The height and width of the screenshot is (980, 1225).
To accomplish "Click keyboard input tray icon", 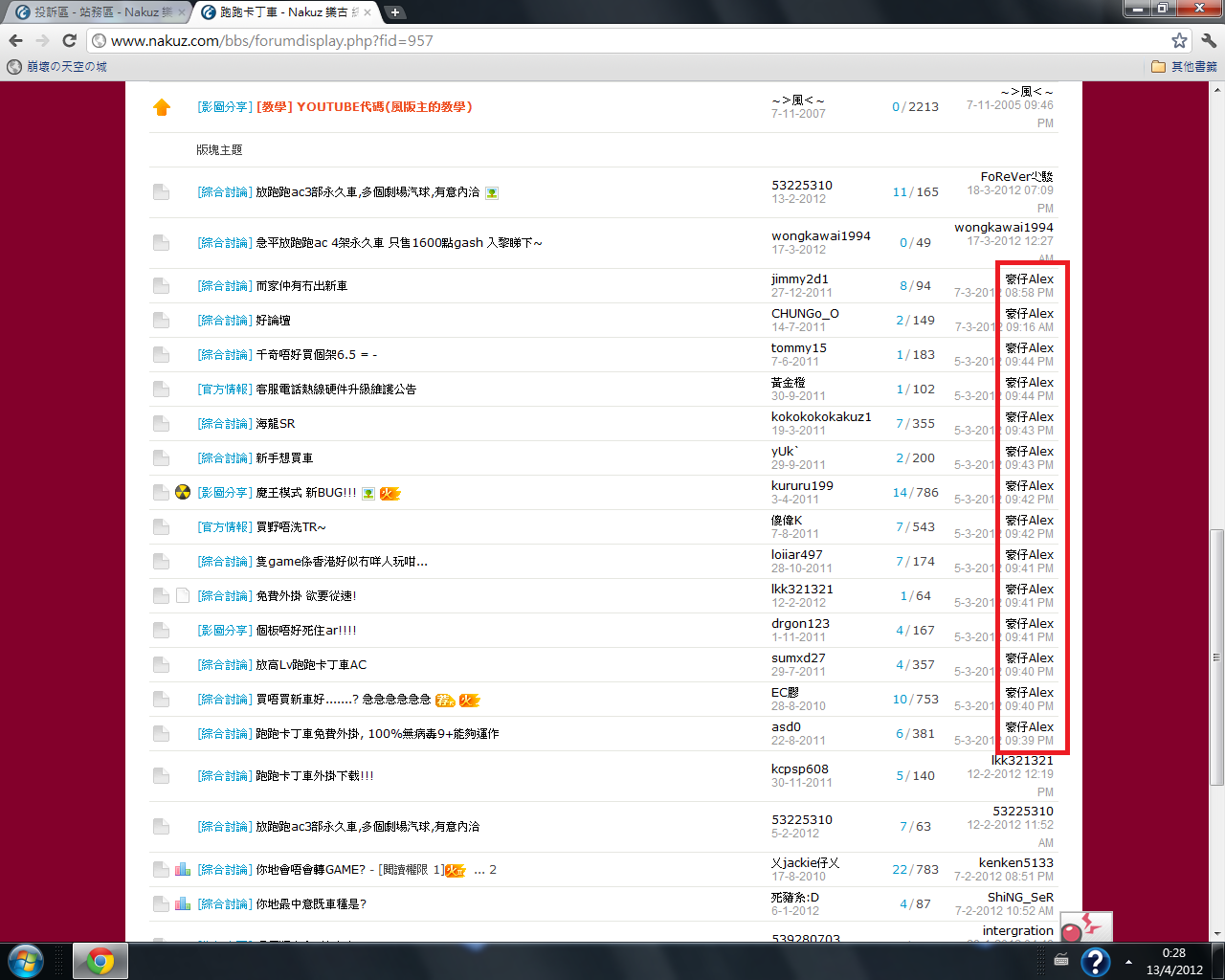I will tap(1061, 960).
